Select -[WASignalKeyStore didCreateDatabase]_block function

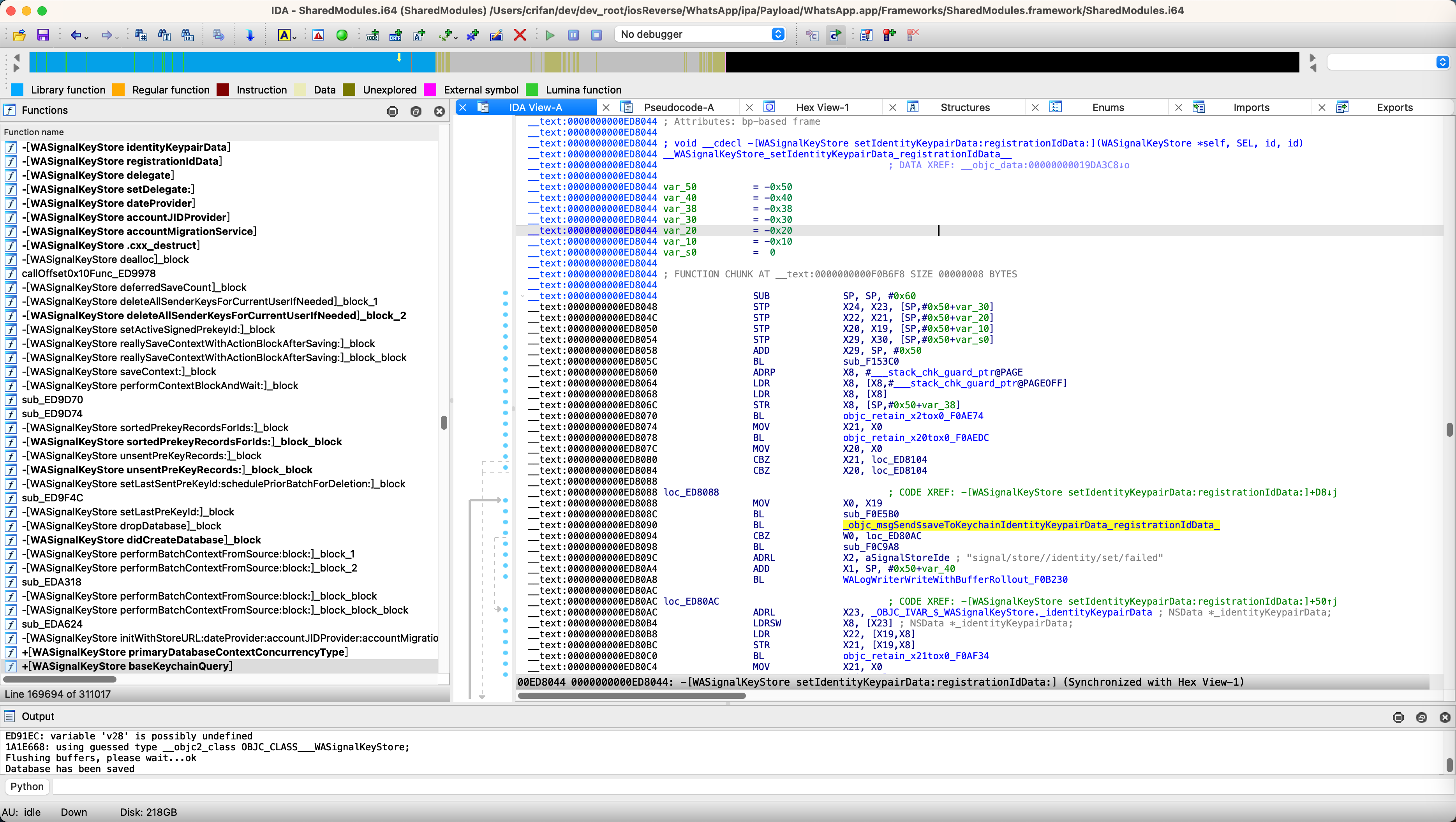[x=141, y=540]
